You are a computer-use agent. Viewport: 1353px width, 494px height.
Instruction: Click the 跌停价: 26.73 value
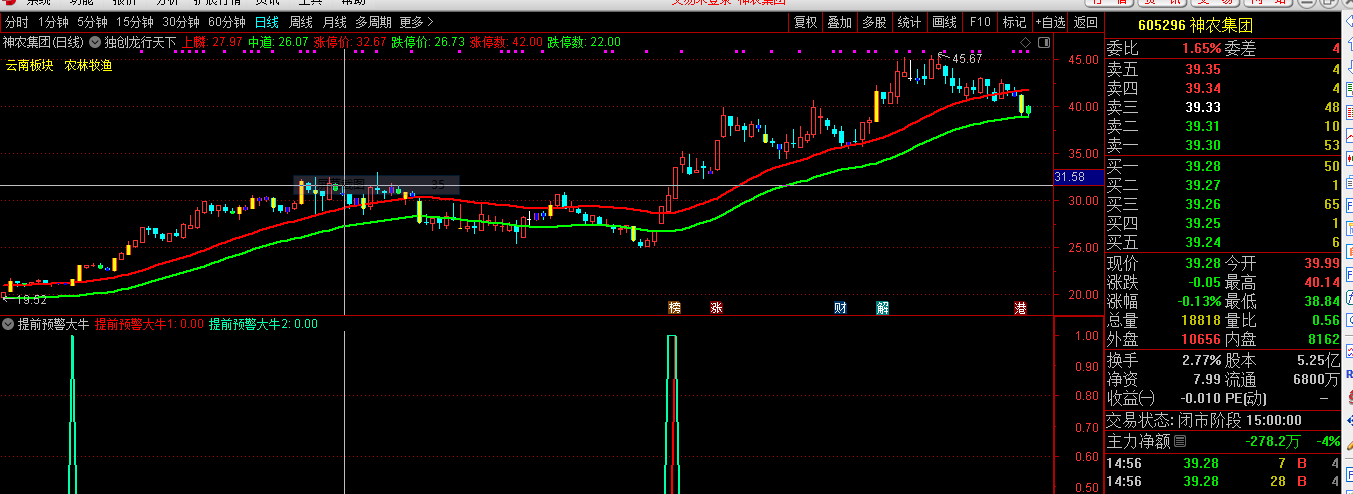[x=428, y=43]
